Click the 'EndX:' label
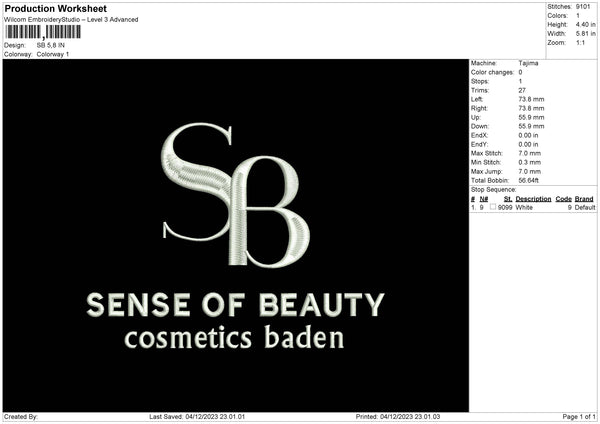 [x=479, y=135]
